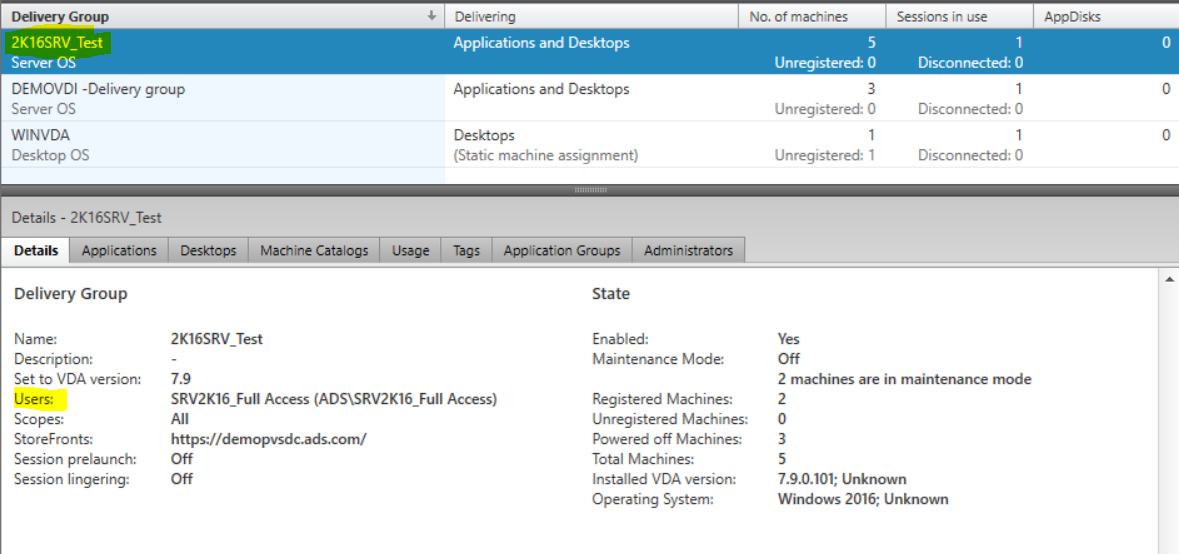Select the DEMOVDI -Delivery group row
This screenshot has height=554, width=1179.
tap(590, 98)
